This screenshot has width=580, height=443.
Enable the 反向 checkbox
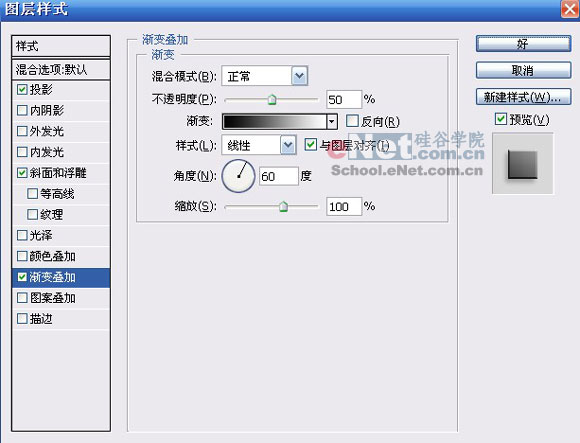tap(352, 121)
